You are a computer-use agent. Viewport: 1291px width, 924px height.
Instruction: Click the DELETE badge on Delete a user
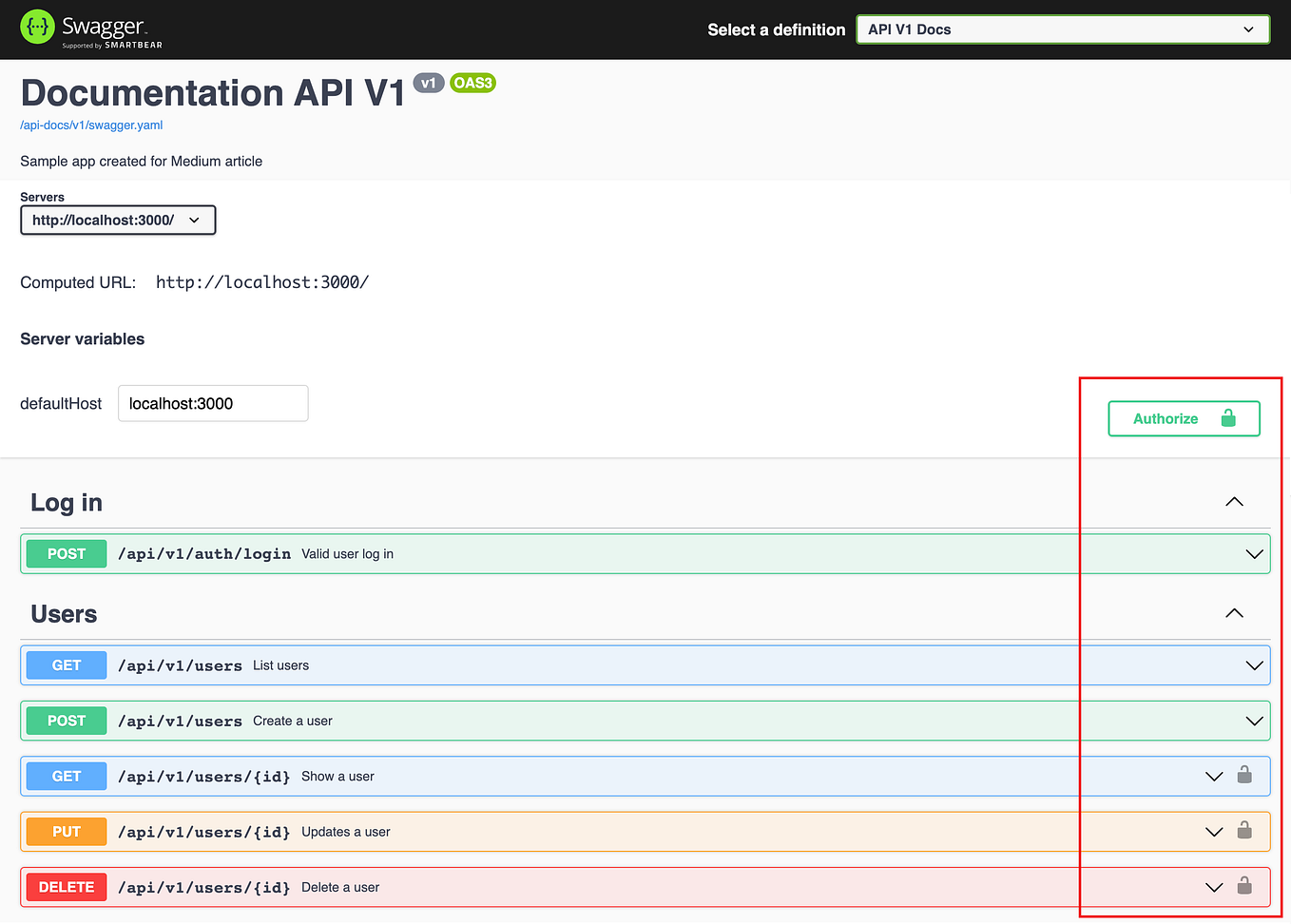coord(66,886)
